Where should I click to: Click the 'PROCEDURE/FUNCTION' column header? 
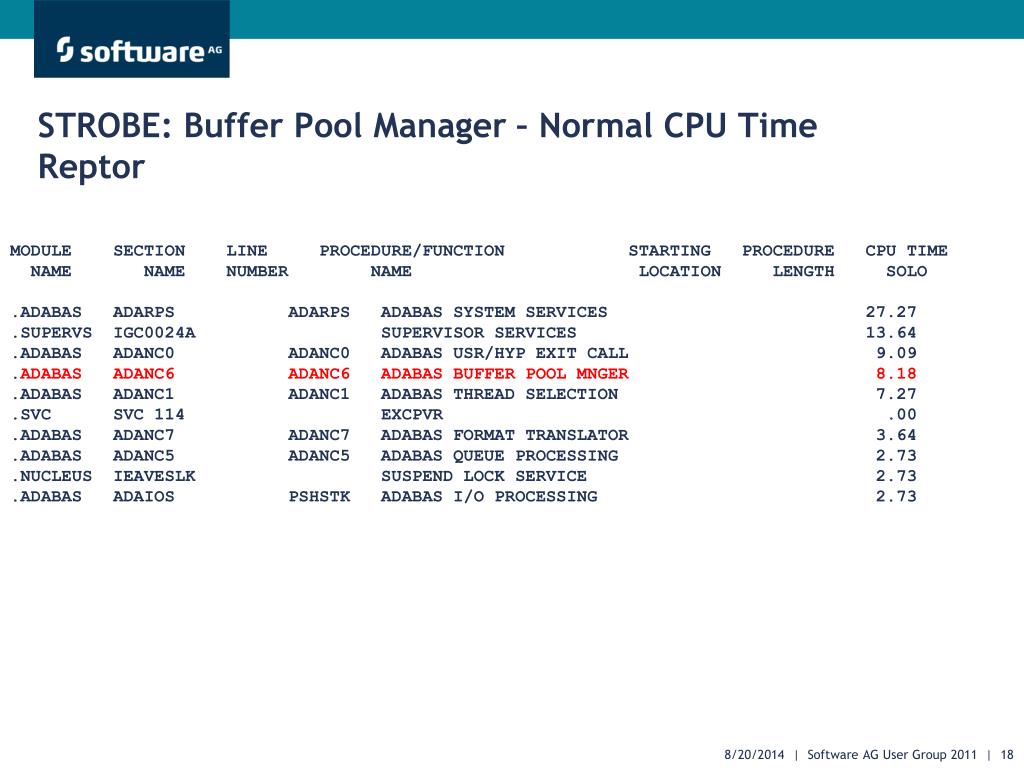(x=411, y=251)
